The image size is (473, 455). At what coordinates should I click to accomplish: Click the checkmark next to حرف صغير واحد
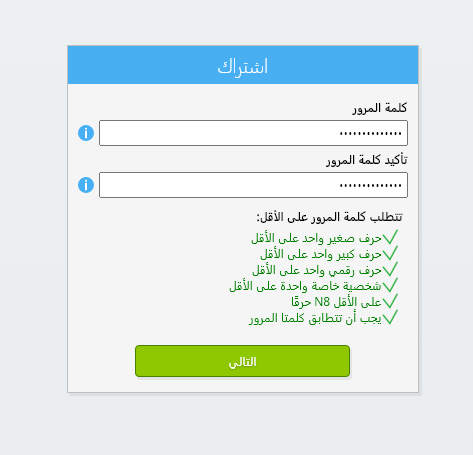point(390,237)
